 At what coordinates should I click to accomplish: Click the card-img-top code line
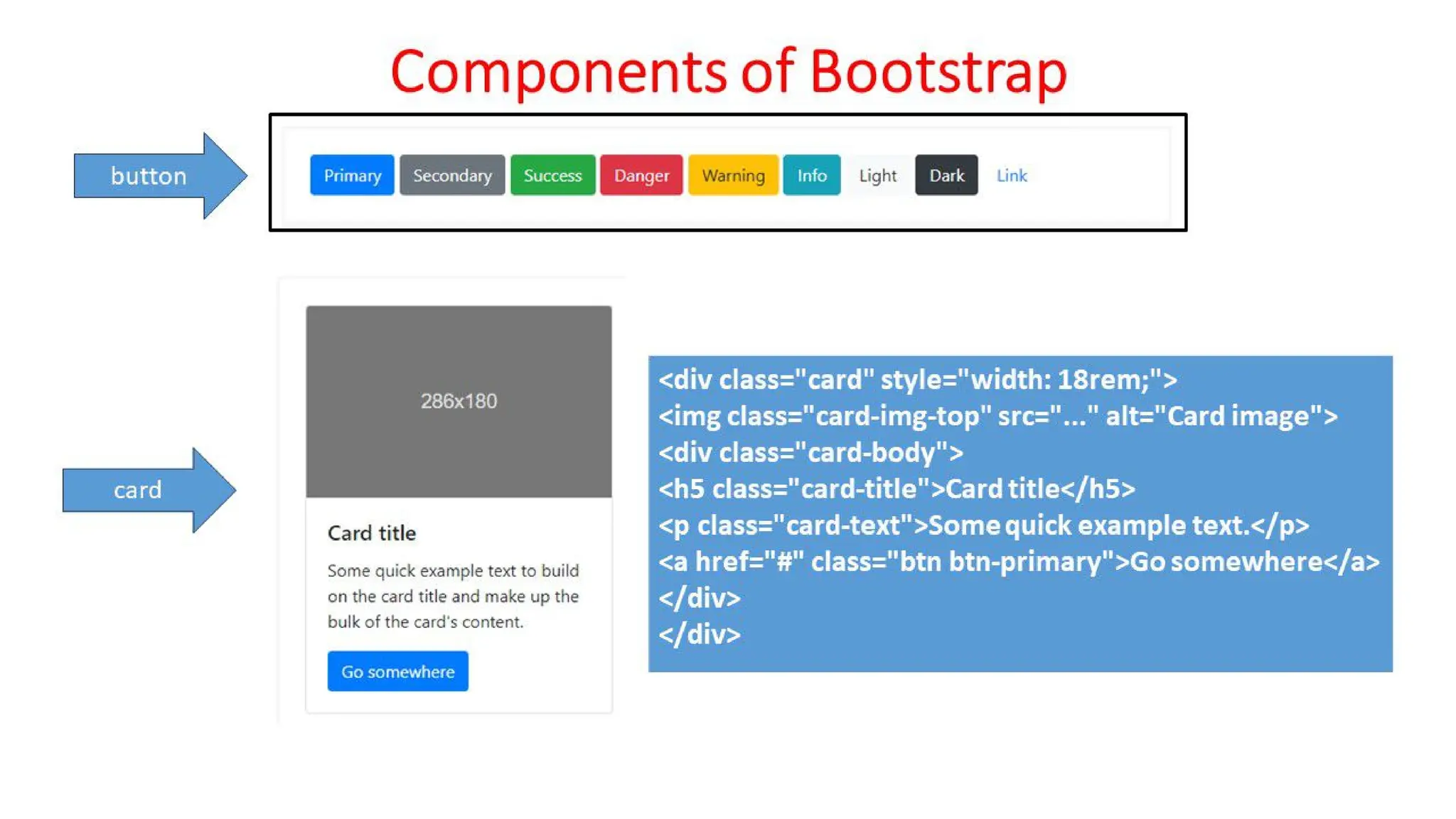pyautogui.click(x=997, y=416)
